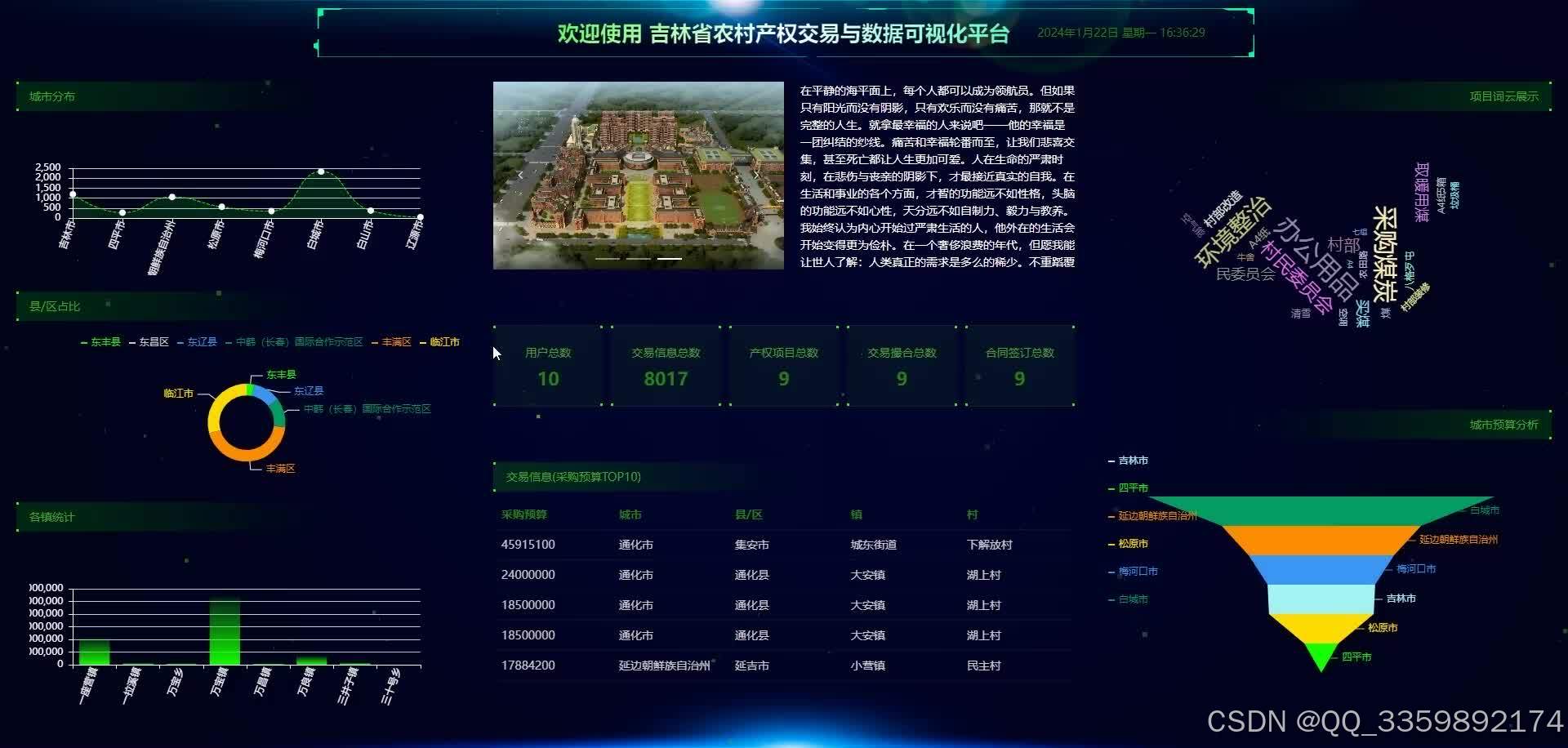Viewport: 1568px width, 748px height.
Task: Click the 民主村 cell
Action: click(984, 666)
